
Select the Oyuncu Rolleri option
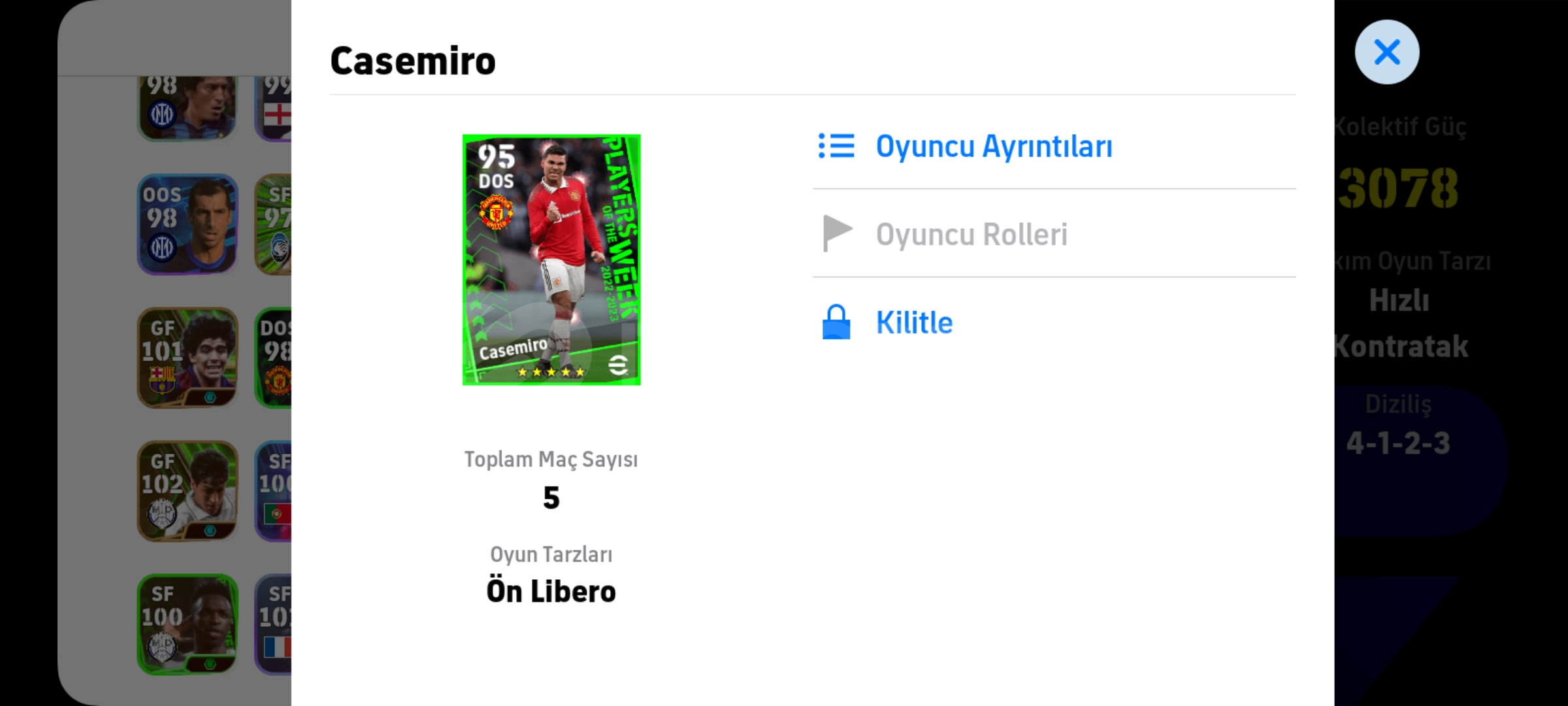(x=1054, y=234)
